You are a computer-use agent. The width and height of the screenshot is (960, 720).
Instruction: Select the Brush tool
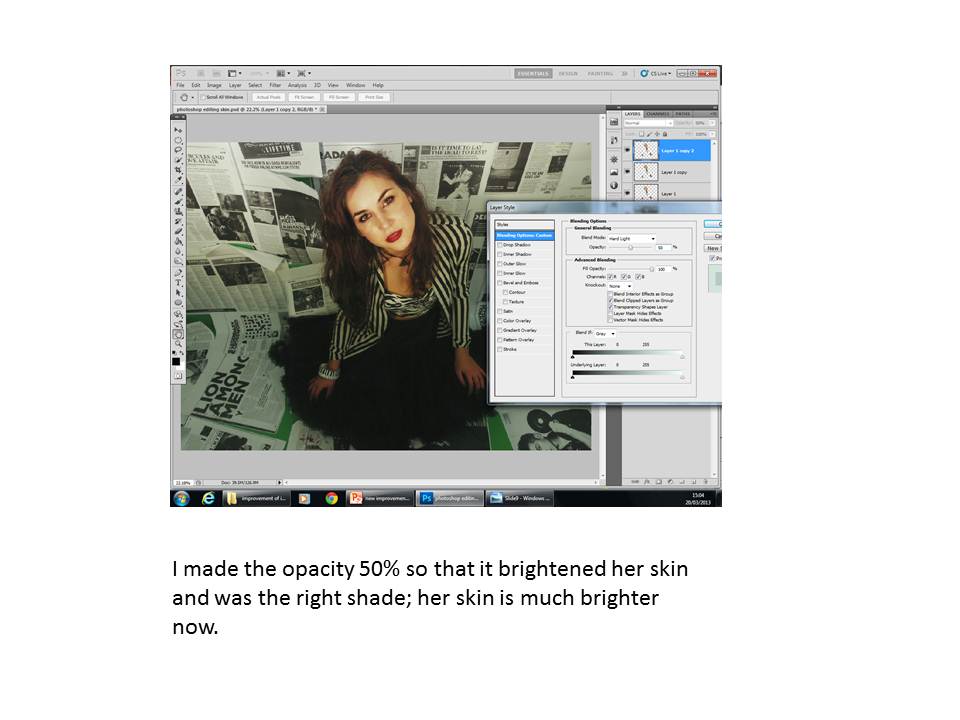click(178, 201)
